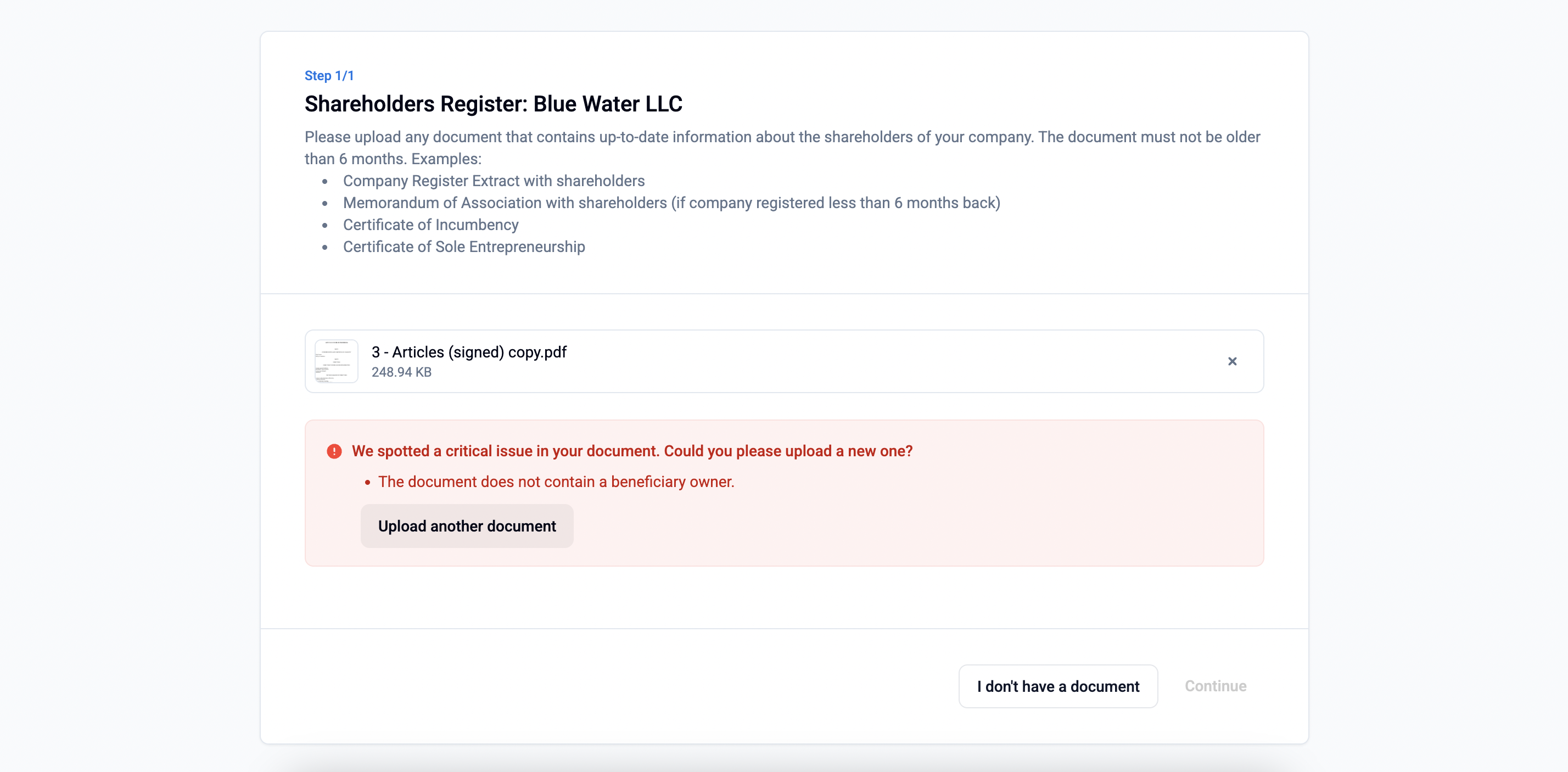Click the Step 1/1 indicator
This screenshot has height=772, width=1568.
point(329,75)
